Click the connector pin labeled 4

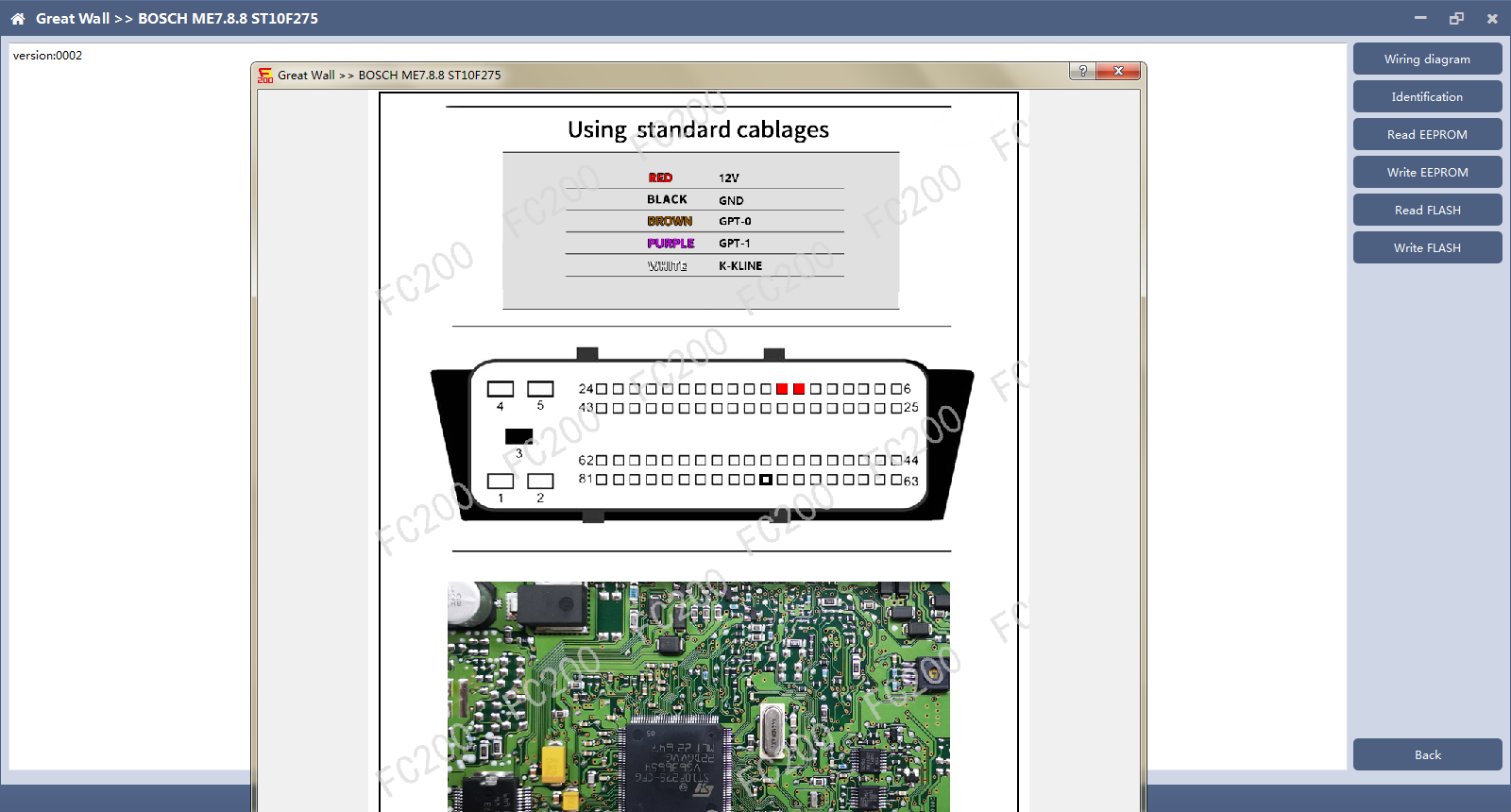501,389
